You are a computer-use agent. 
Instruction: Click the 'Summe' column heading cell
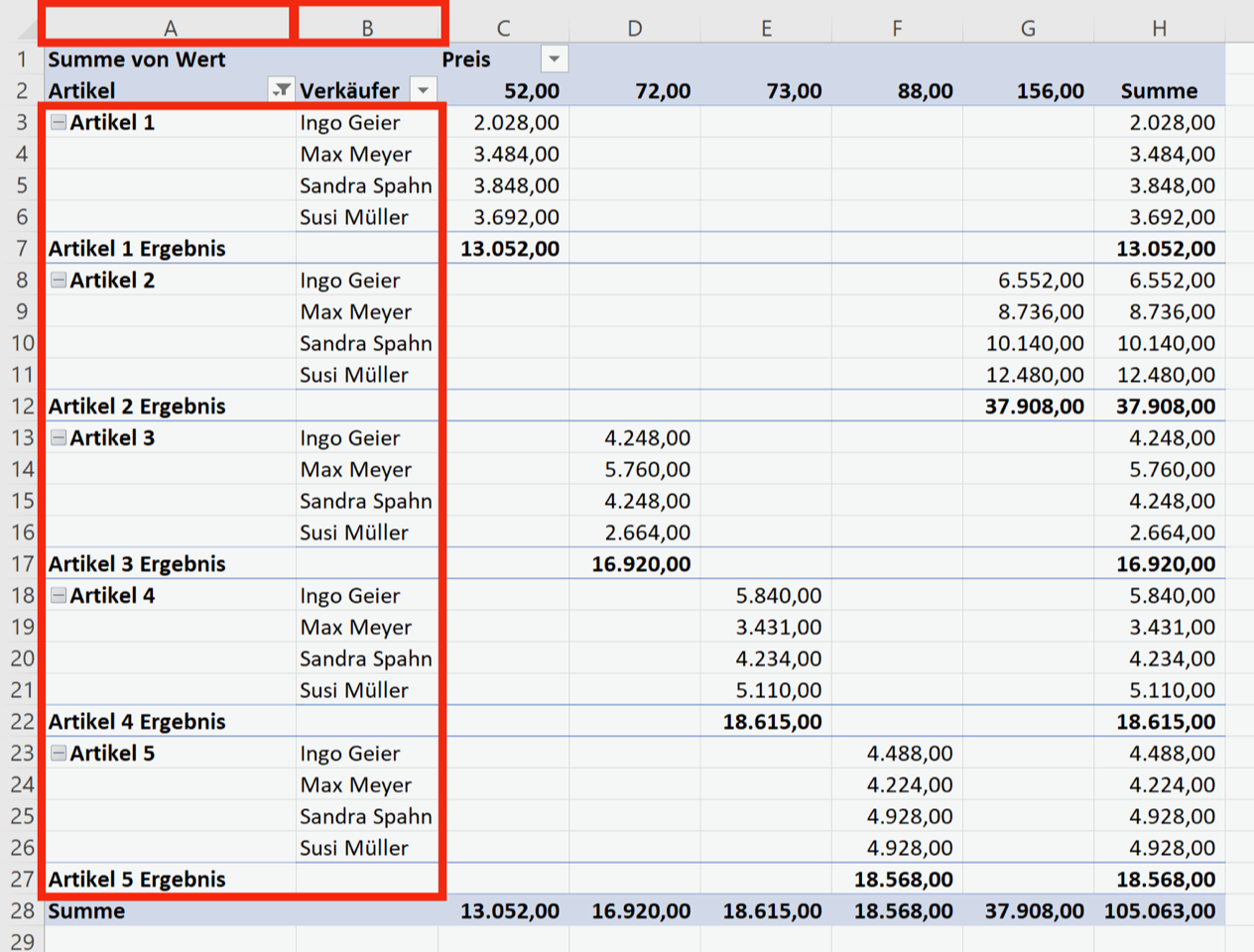coord(1159,90)
